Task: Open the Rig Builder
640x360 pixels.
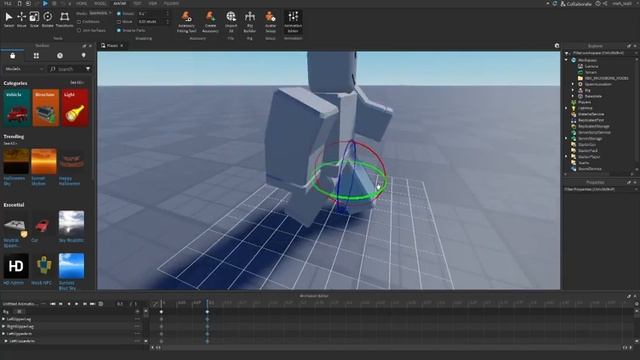Action: [250, 22]
